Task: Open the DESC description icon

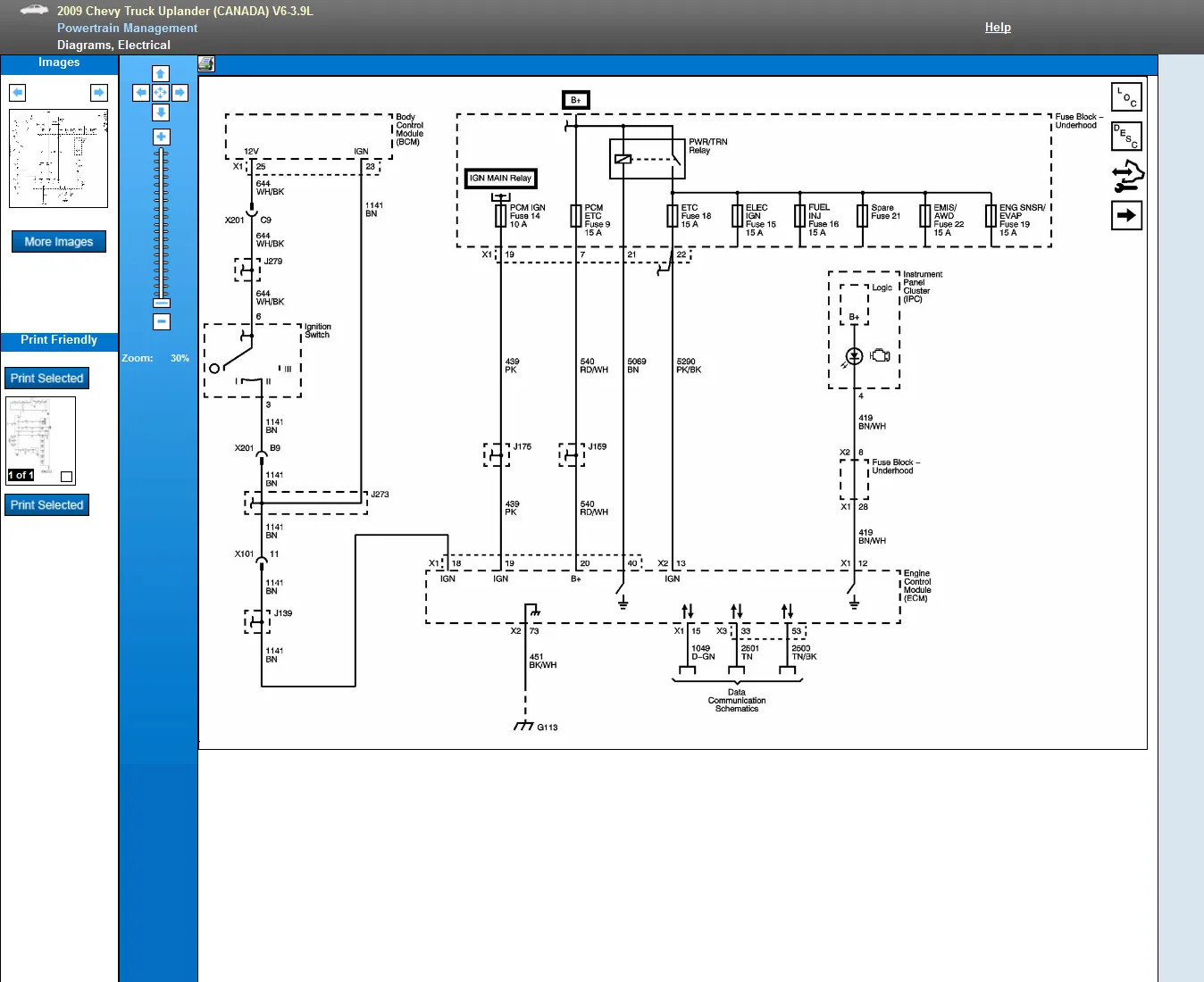Action: (1126, 136)
